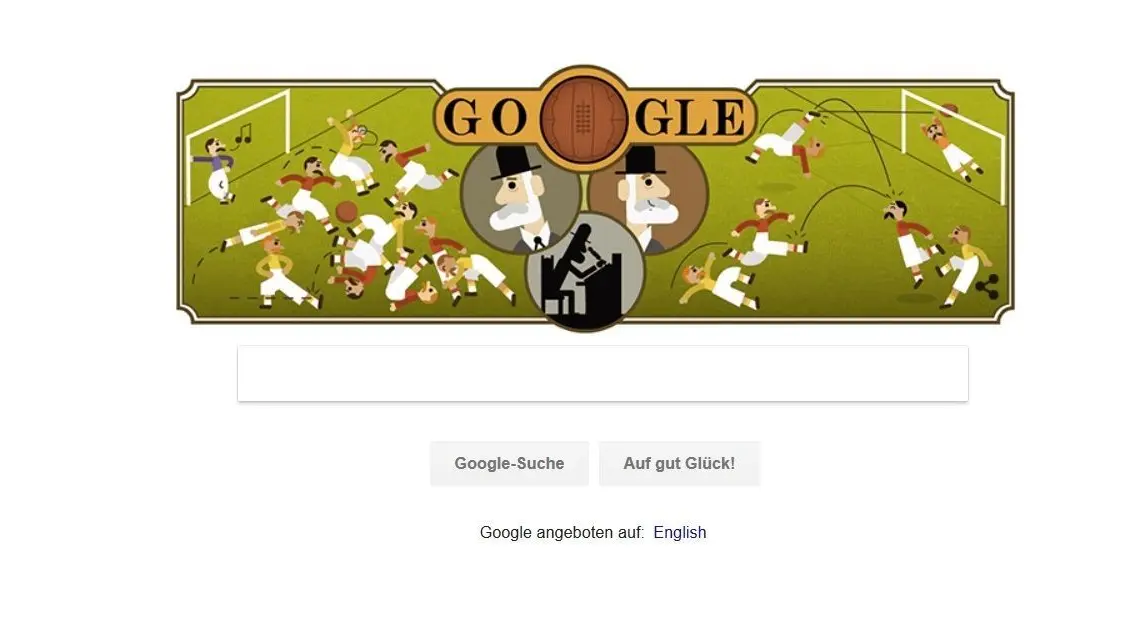Image resolution: width=1122 pixels, height=631 pixels.
Task: Click the music note near the left goalkeeper
Action: click(244, 133)
